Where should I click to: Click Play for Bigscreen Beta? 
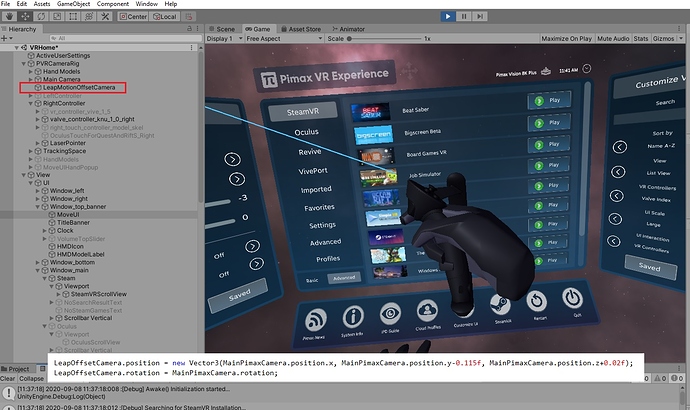coord(548,123)
